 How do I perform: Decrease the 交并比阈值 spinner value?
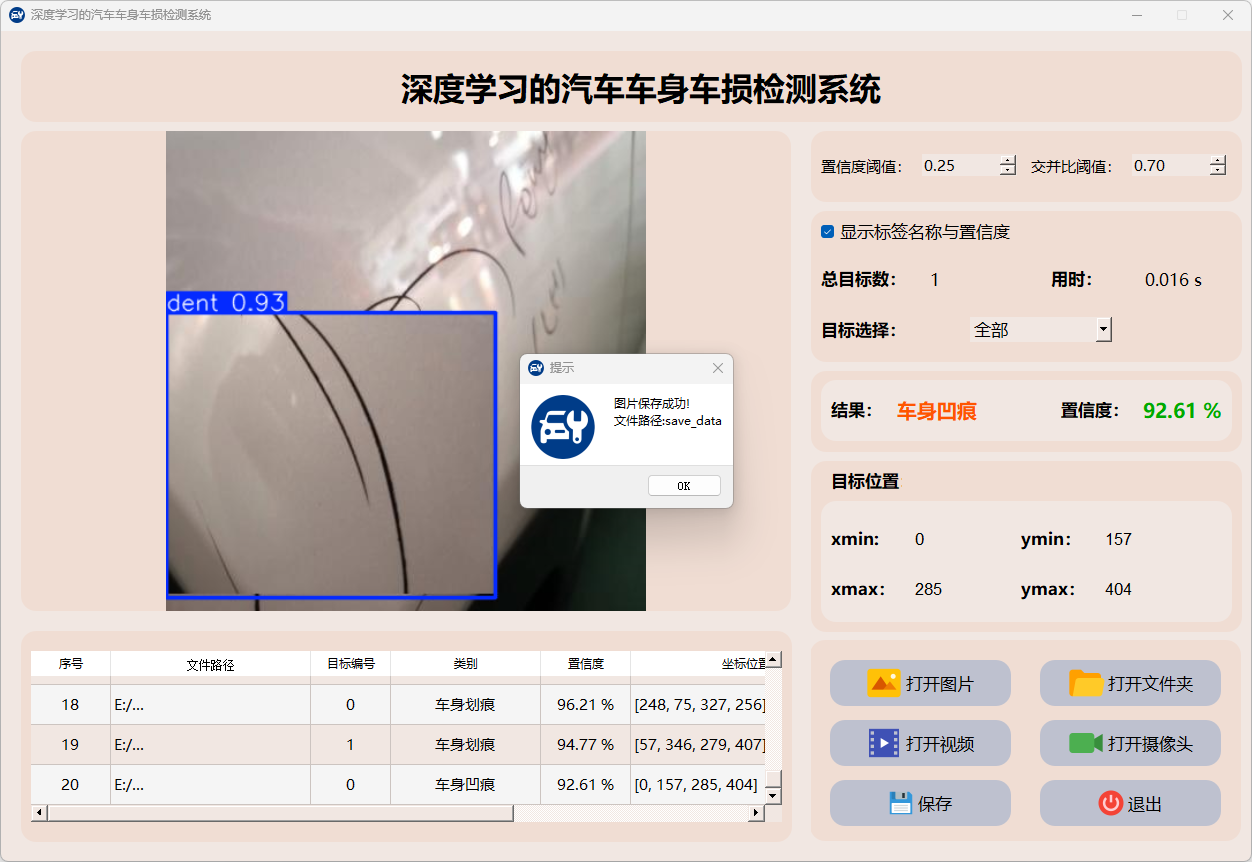click(x=1217, y=171)
